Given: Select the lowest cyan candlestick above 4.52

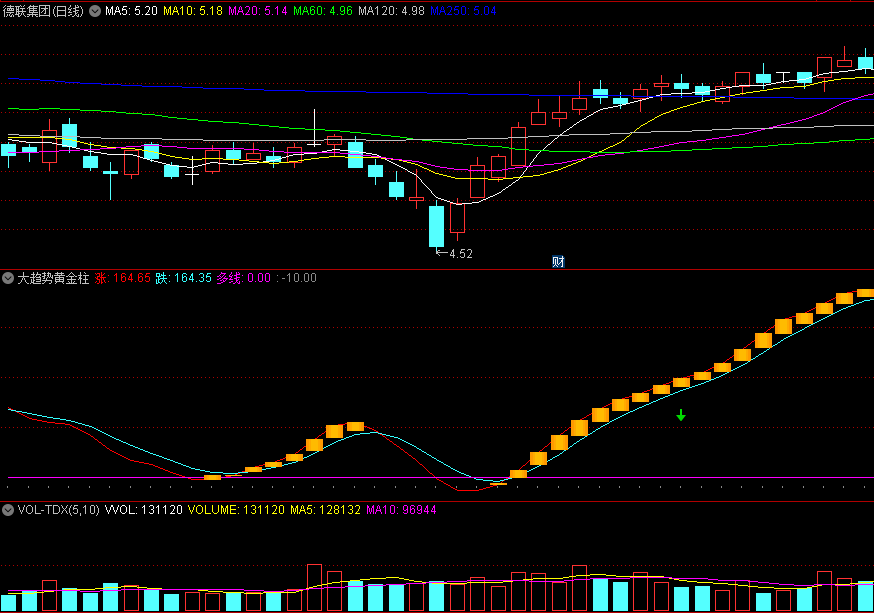Looking at the screenshot, I should 436,226.
